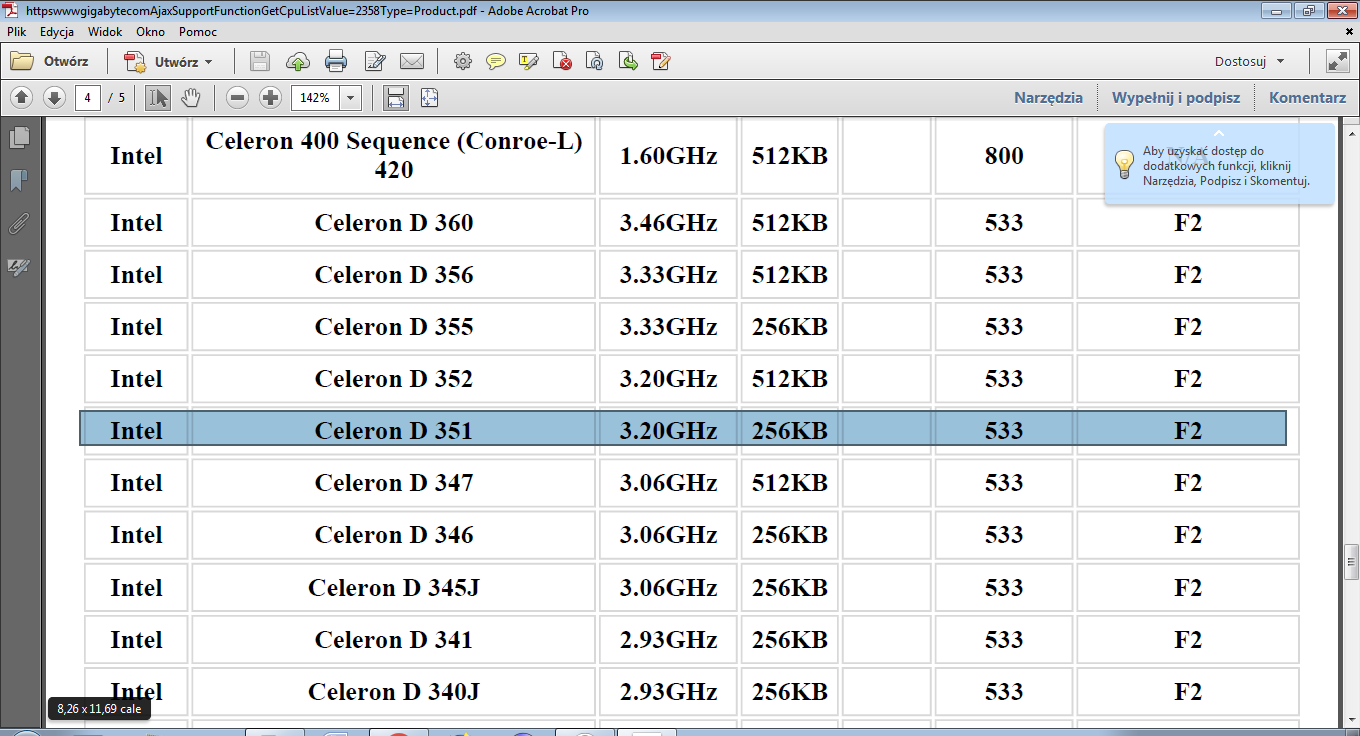The height and width of the screenshot is (736, 1360).
Task: Go to the next page with down arrow
Action: [55, 97]
